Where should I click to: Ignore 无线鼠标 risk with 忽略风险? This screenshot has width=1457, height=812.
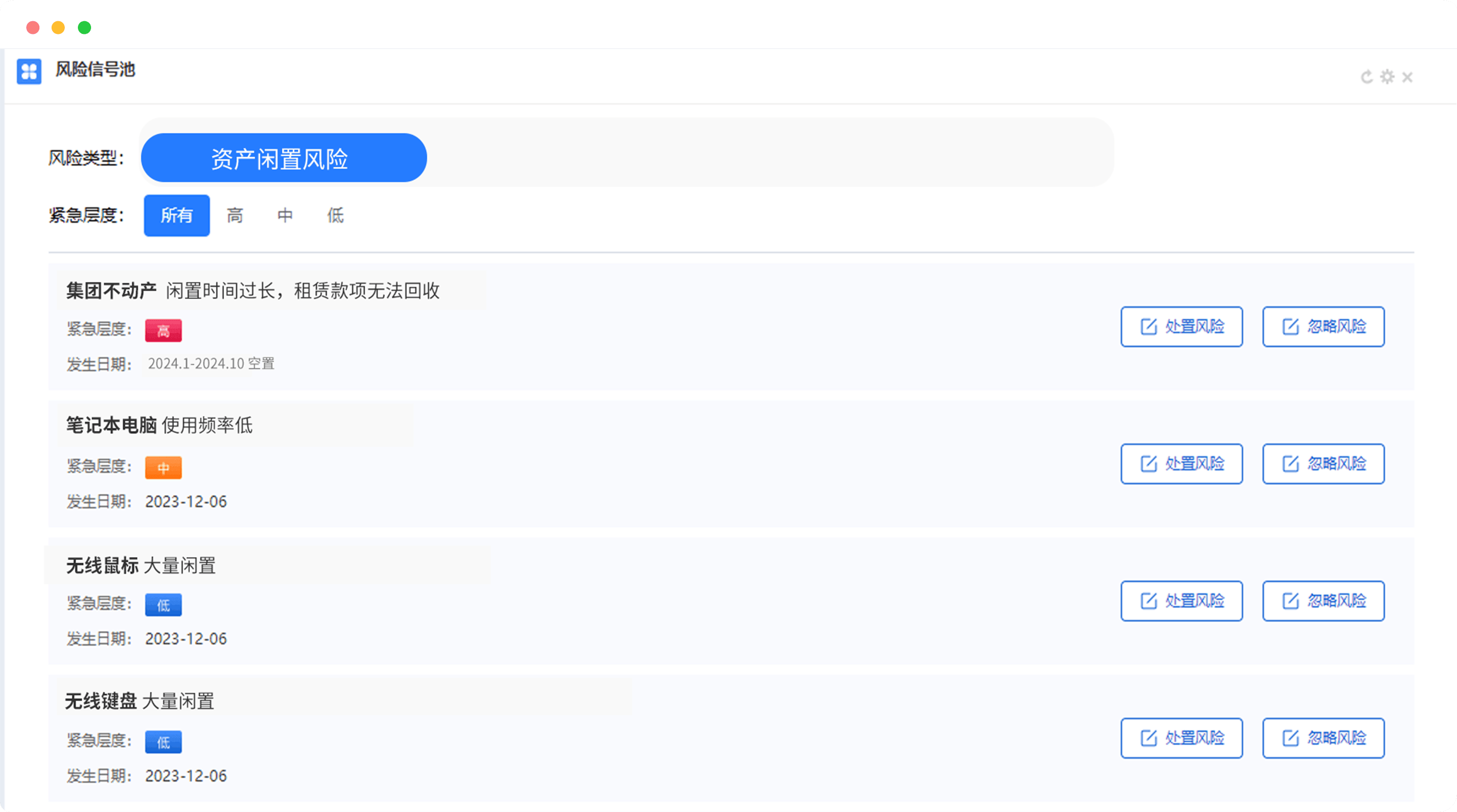(x=1323, y=601)
